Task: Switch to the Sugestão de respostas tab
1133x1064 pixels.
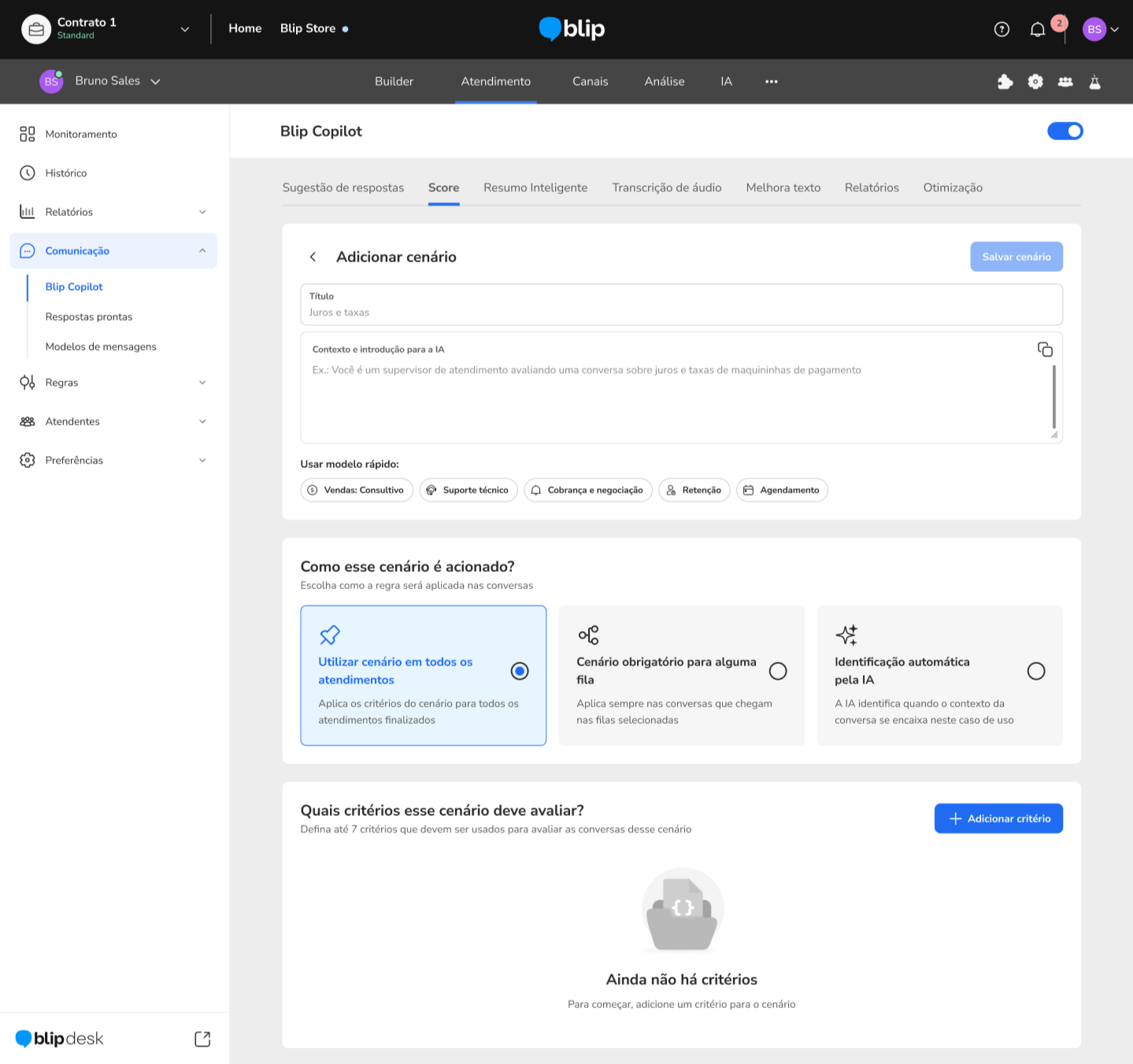Action: [343, 187]
